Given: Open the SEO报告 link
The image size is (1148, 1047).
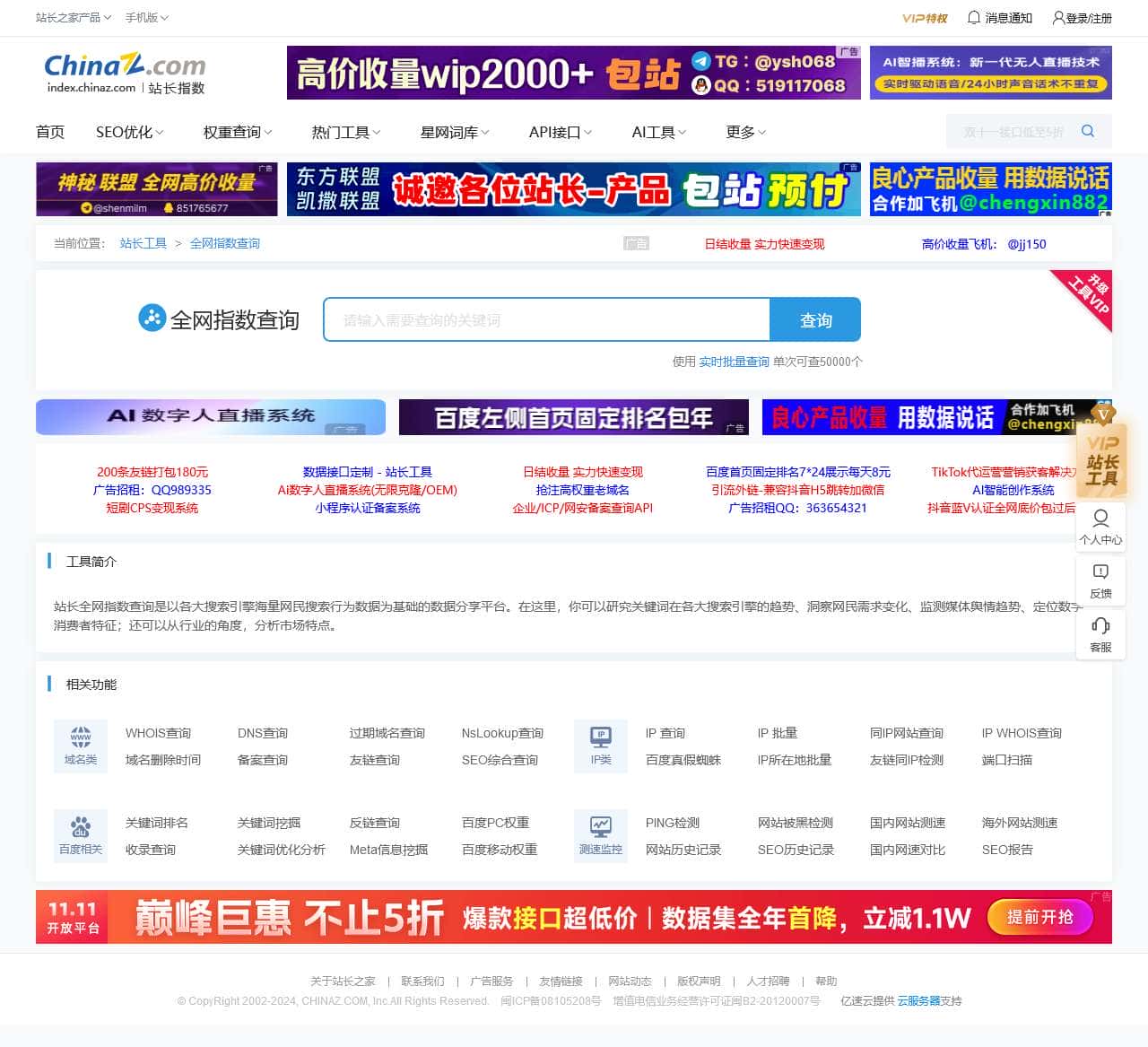Looking at the screenshot, I should tap(1007, 850).
